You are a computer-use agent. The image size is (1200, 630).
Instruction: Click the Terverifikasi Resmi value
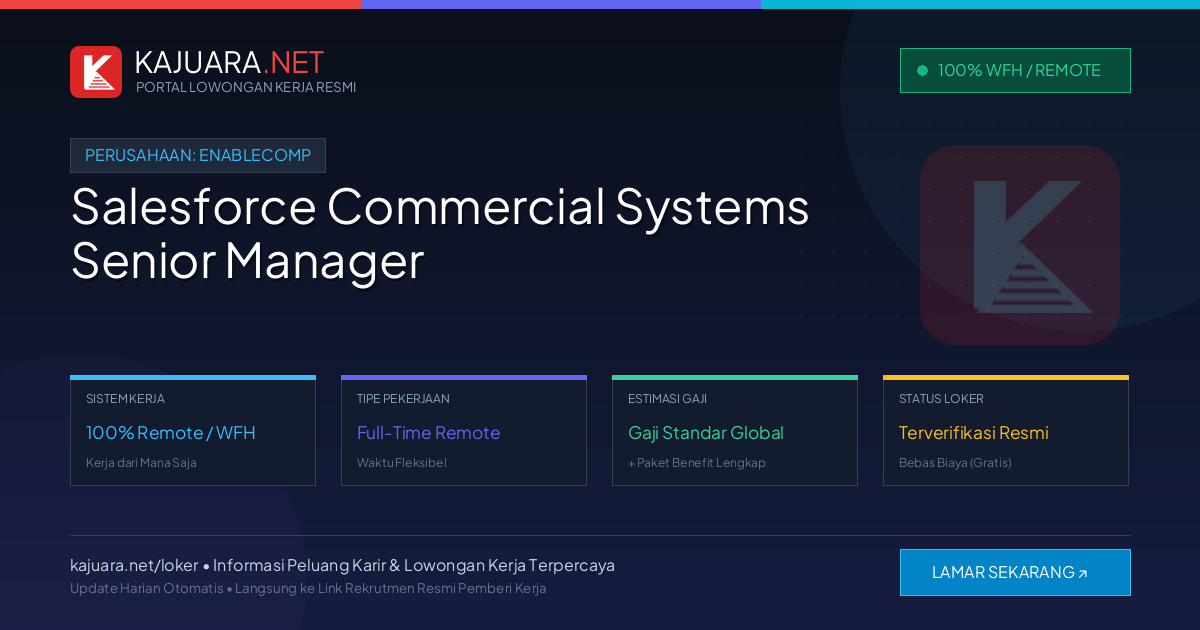[x=974, y=433]
